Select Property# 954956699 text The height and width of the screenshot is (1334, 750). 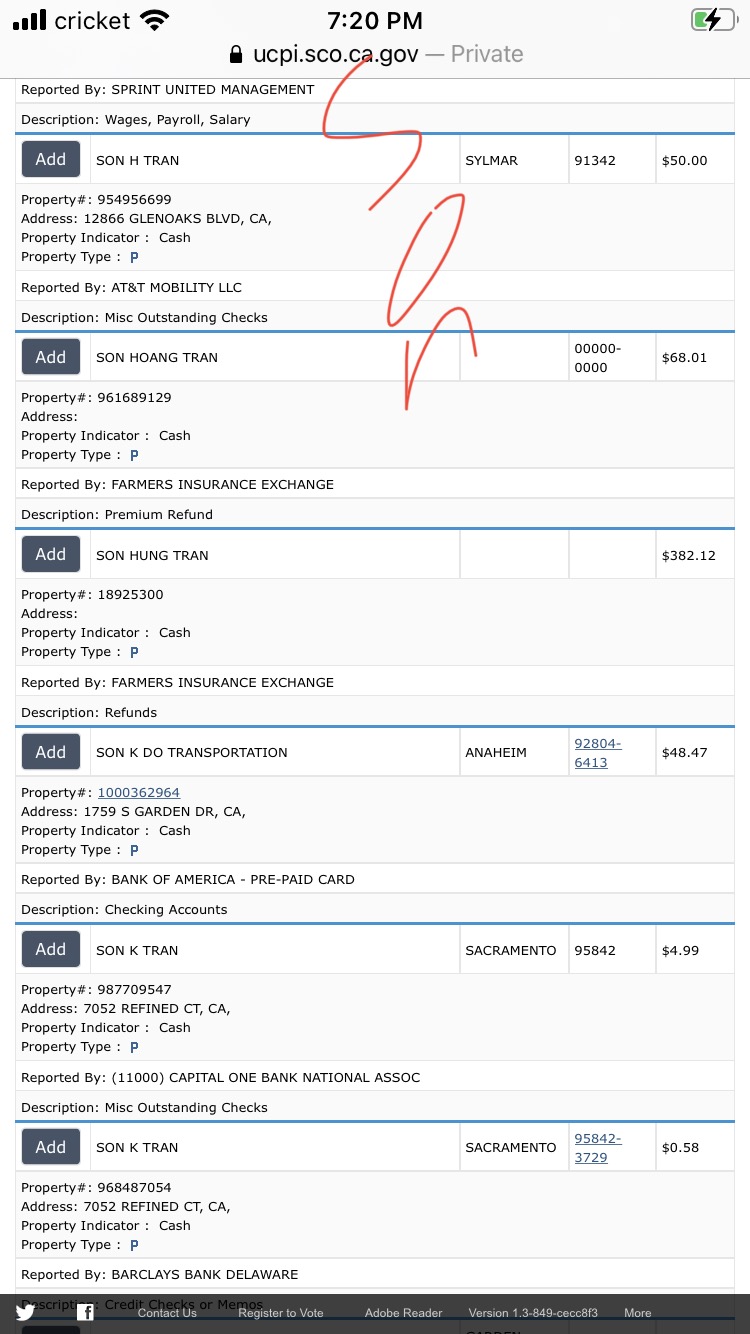pos(96,200)
